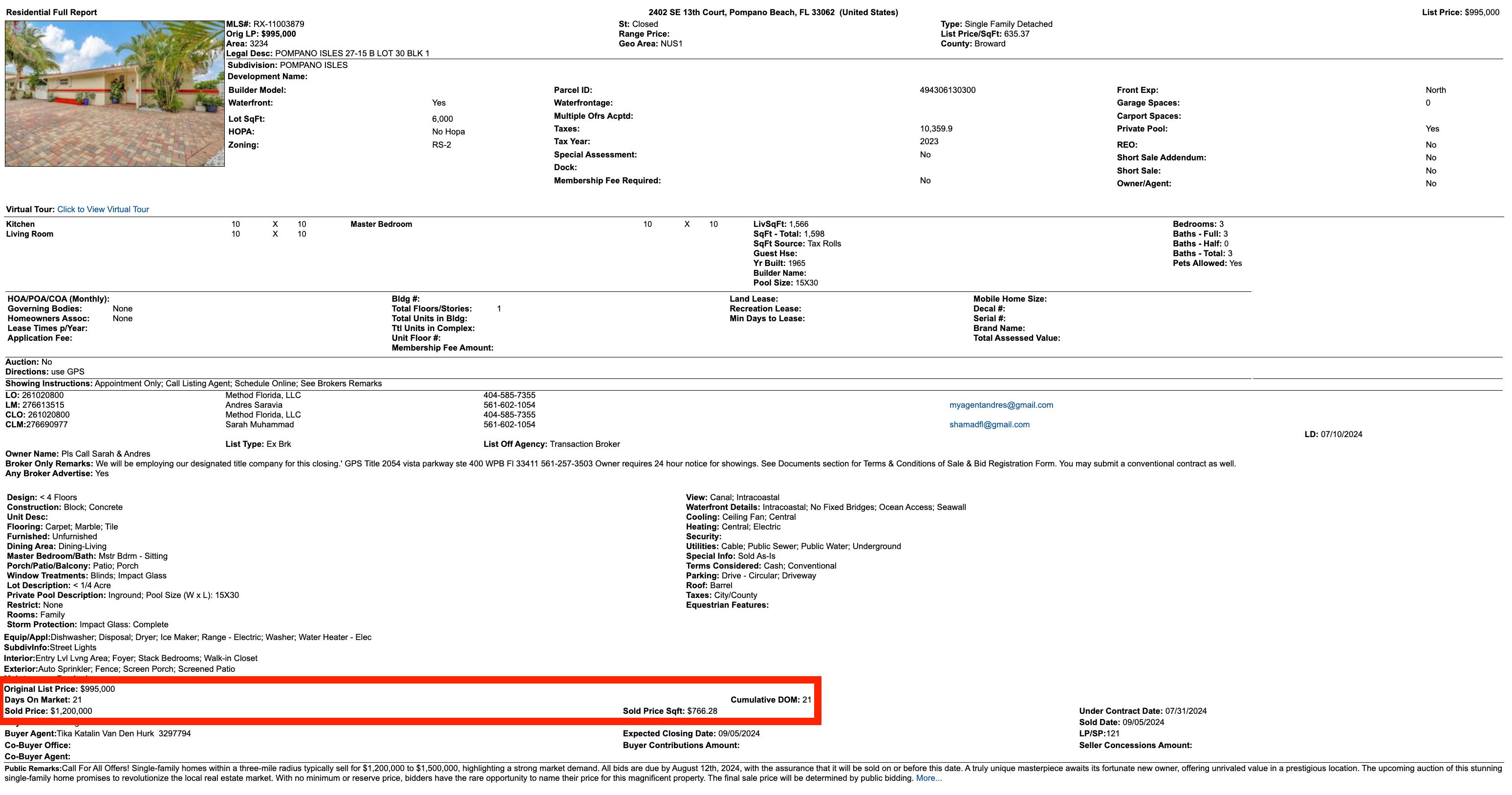Open the Click to View Virtual Tour link

tap(103, 210)
